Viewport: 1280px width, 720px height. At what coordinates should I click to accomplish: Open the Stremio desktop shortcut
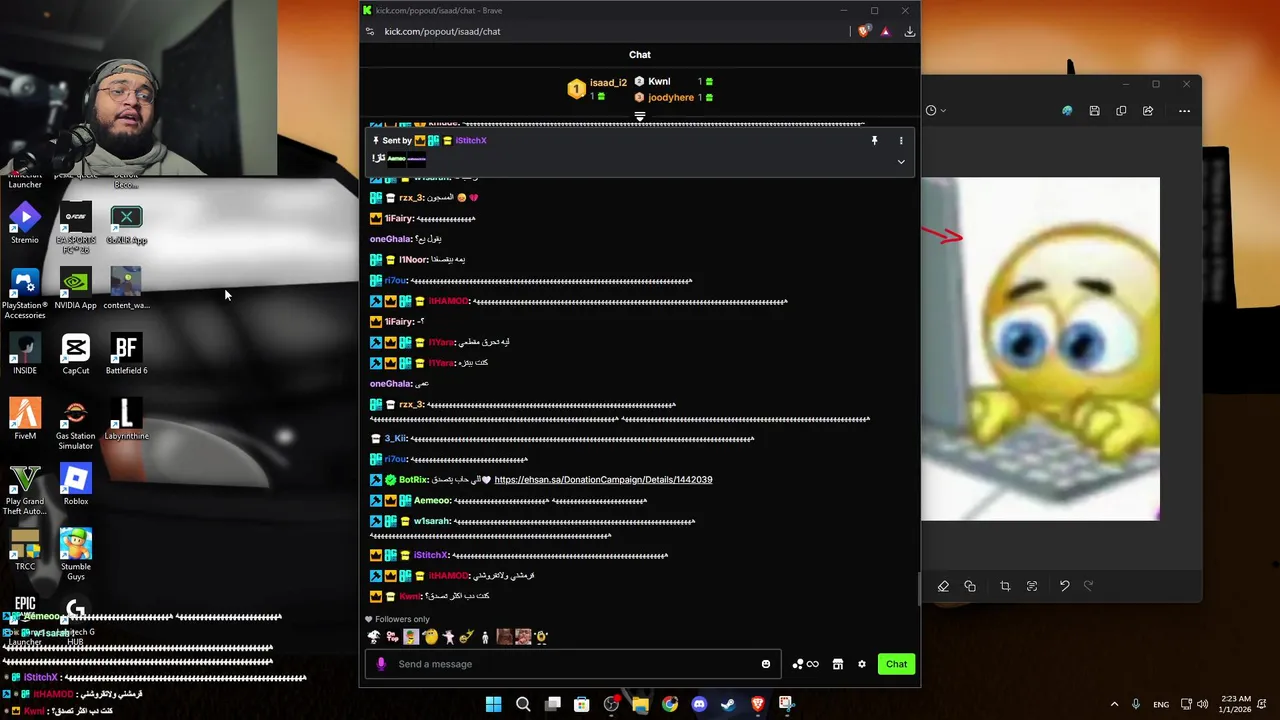(x=25, y=224)
